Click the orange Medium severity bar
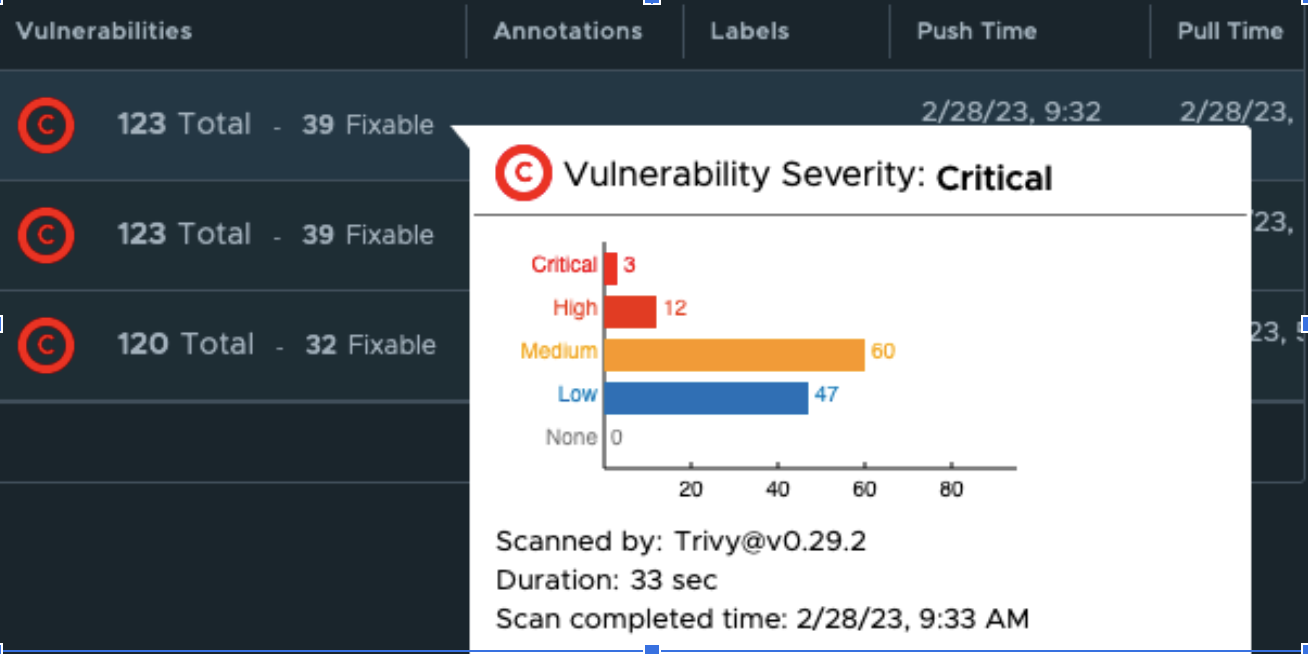The width and height of the screenshot is (1308, 654). click(734, 353)
